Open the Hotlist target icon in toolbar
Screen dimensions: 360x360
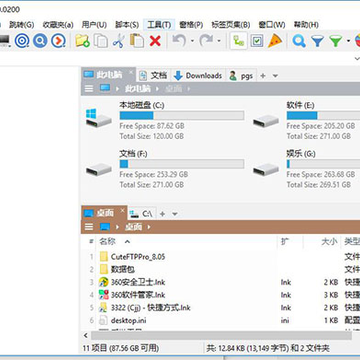tap(22, 41)
